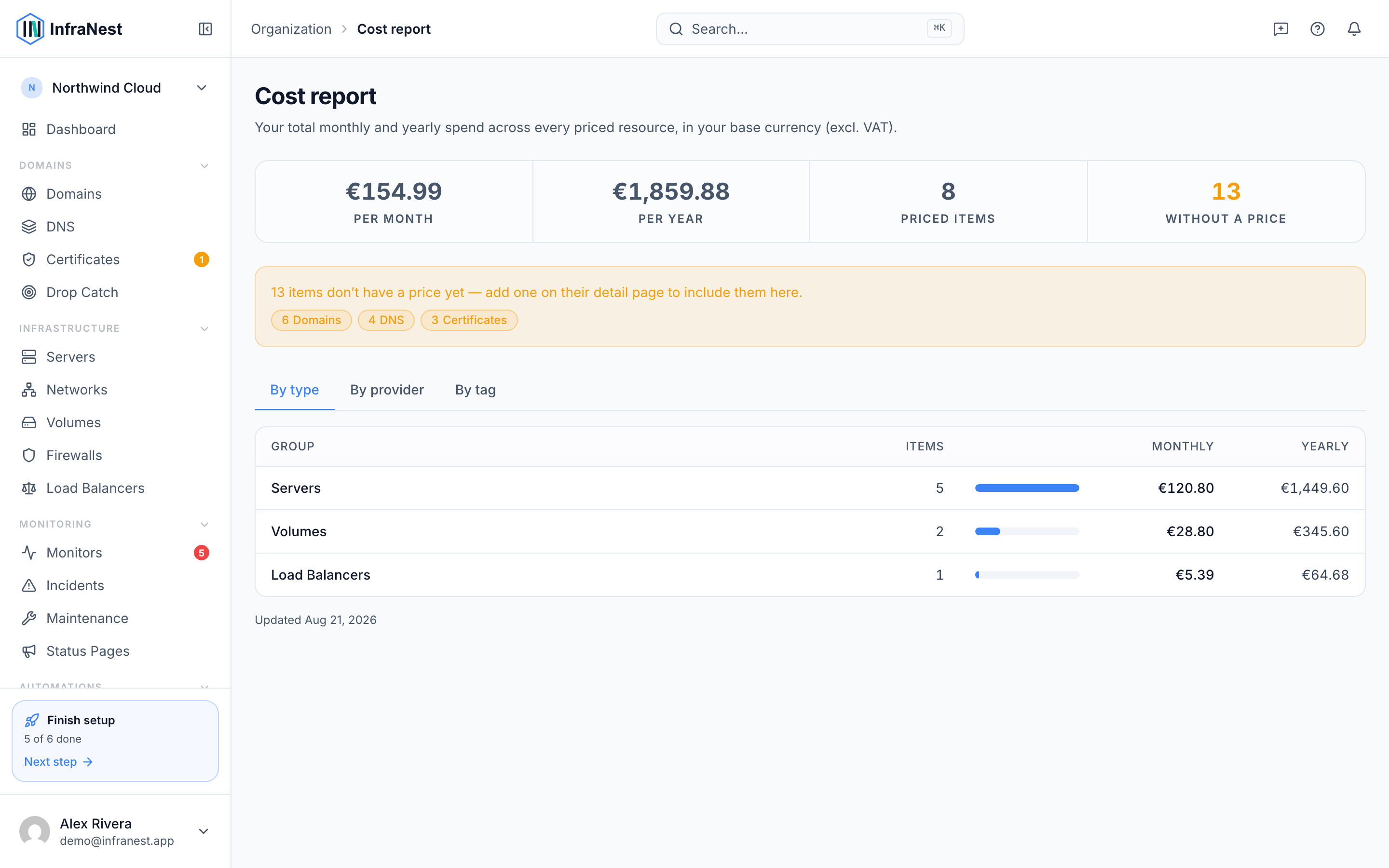
Task: Collapse the sidebar panel icon
Action: coord(205,29)
